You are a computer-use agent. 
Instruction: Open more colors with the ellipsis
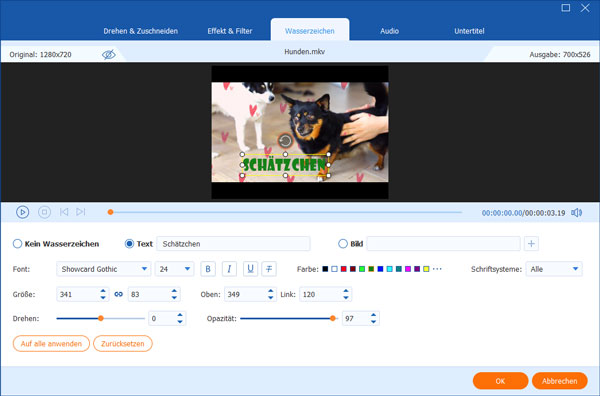coord(437,269)
